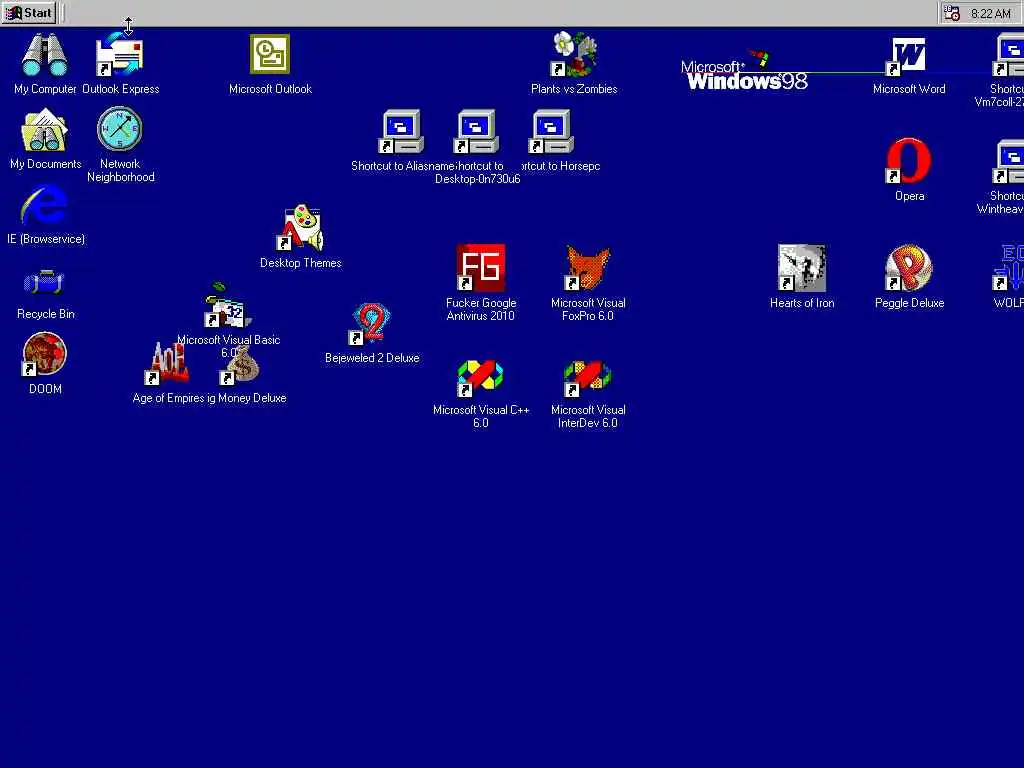Select the Opera browser shortcut
1024x768 pixels.
(908, 161)
